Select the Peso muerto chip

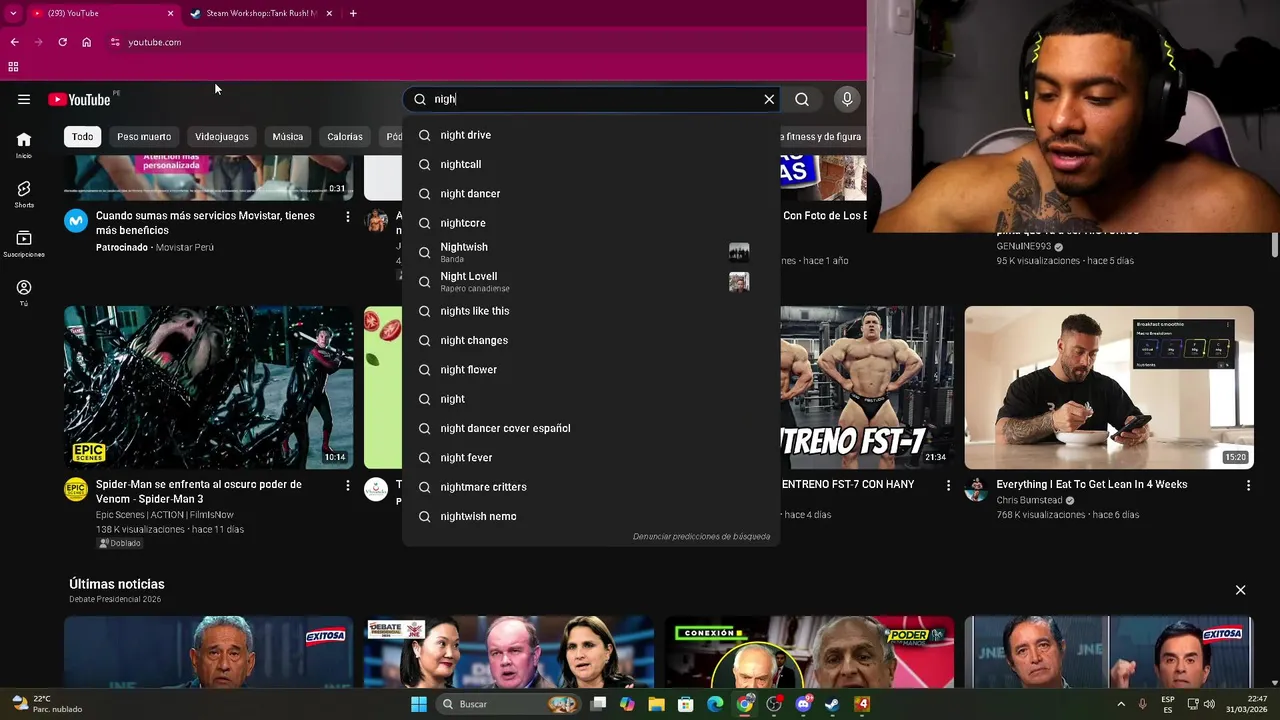[x=144, y=136]
